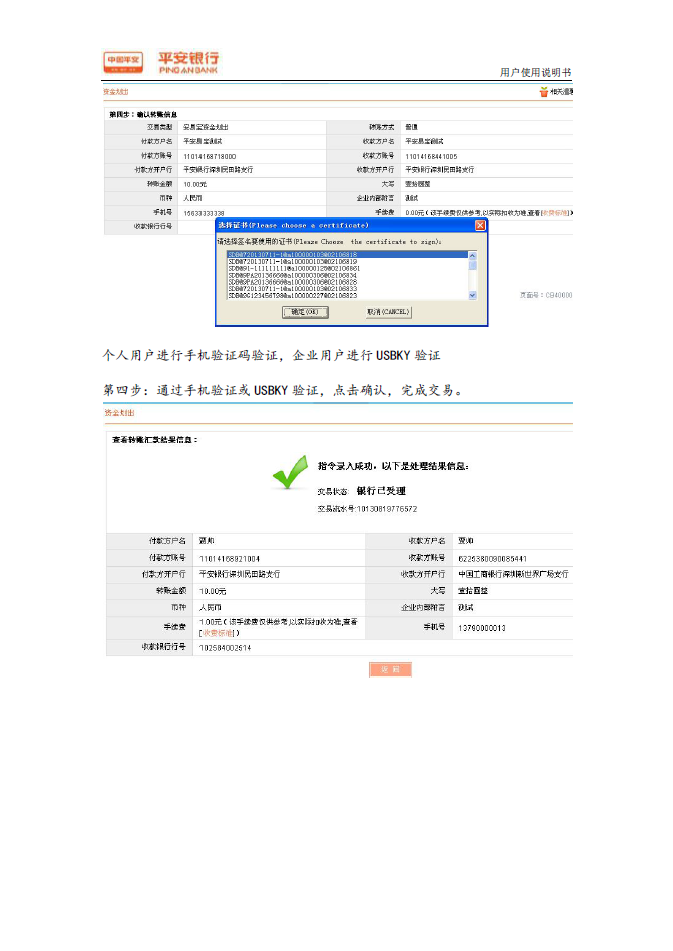The width and height of the screenshot is (673, 951).
Task: Click result payee account 6225380090085441
Action: coord(492,559)
